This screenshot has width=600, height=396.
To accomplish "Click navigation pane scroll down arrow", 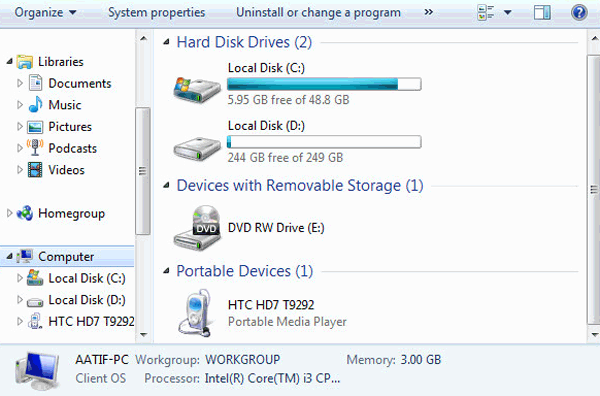I will (143, 335).
